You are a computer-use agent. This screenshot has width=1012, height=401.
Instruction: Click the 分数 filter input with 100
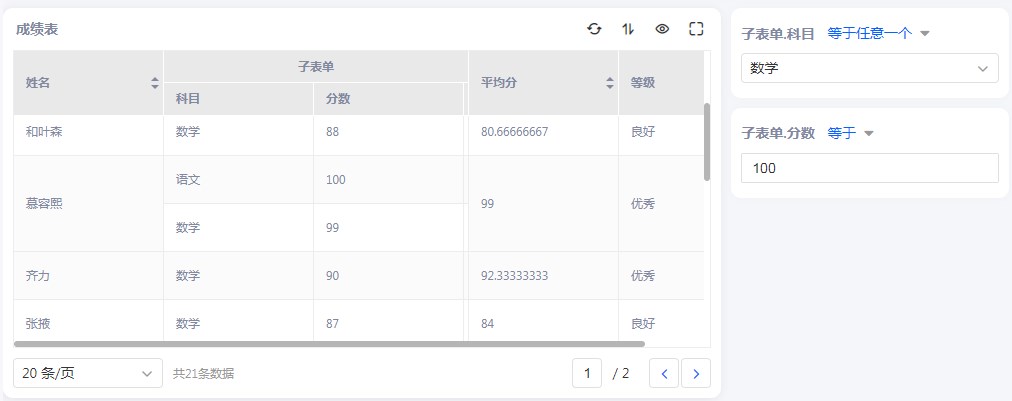coord(869,168)
